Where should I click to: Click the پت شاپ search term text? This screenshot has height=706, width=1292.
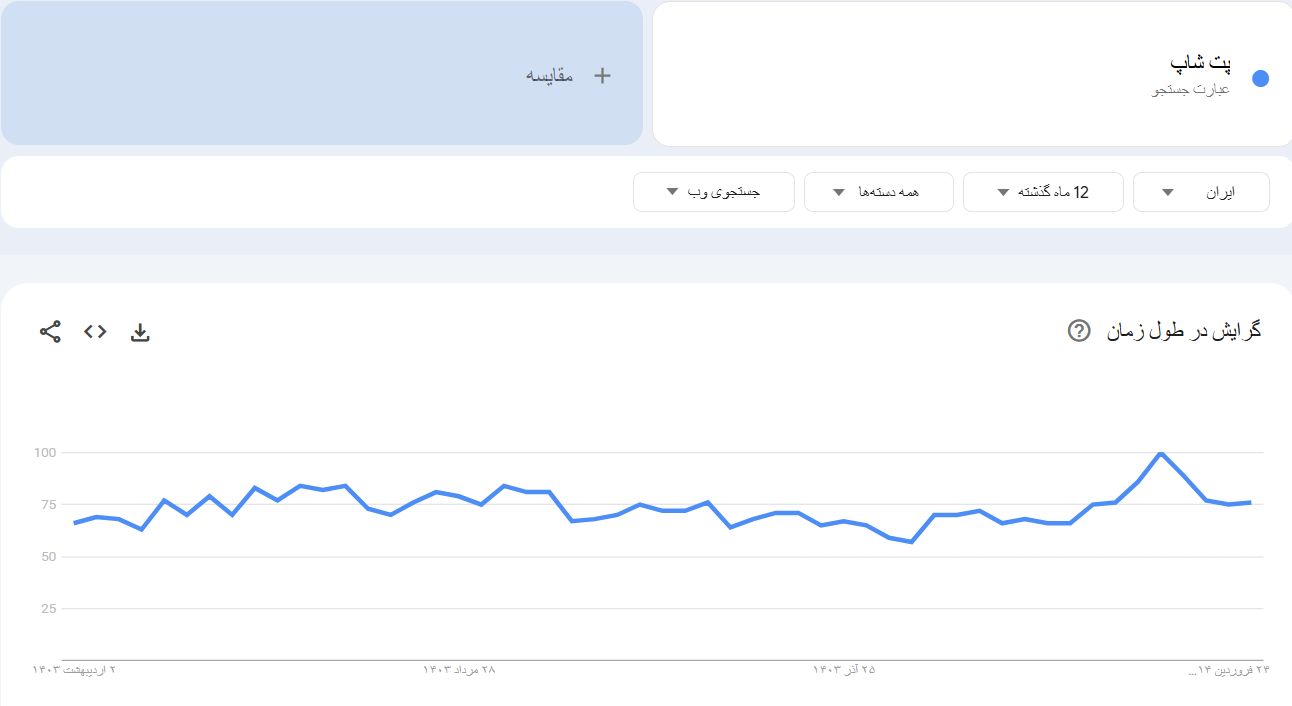[x=1200, y=63]
